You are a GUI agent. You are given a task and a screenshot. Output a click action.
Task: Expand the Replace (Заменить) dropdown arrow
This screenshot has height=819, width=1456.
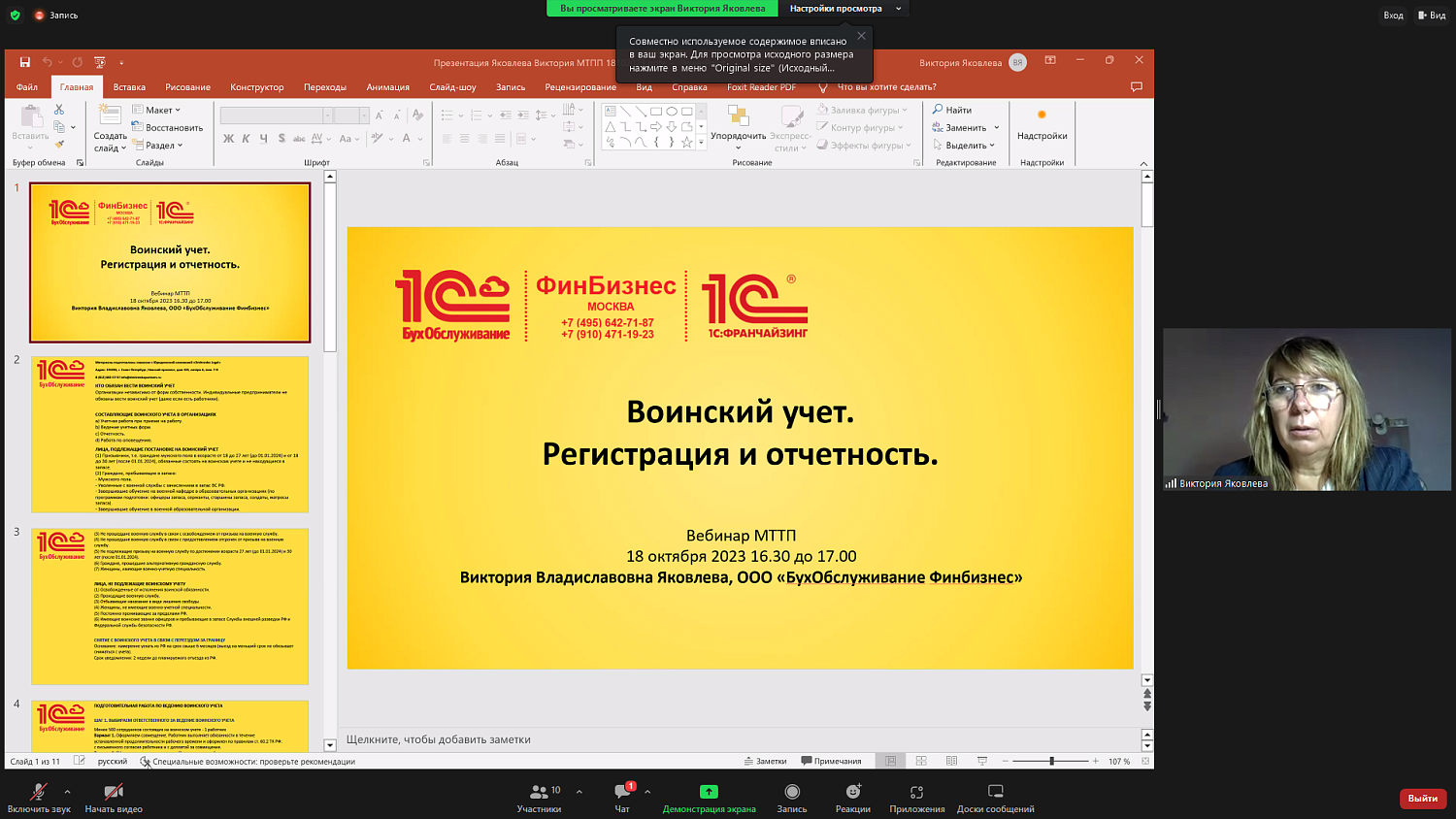[996, 128]
